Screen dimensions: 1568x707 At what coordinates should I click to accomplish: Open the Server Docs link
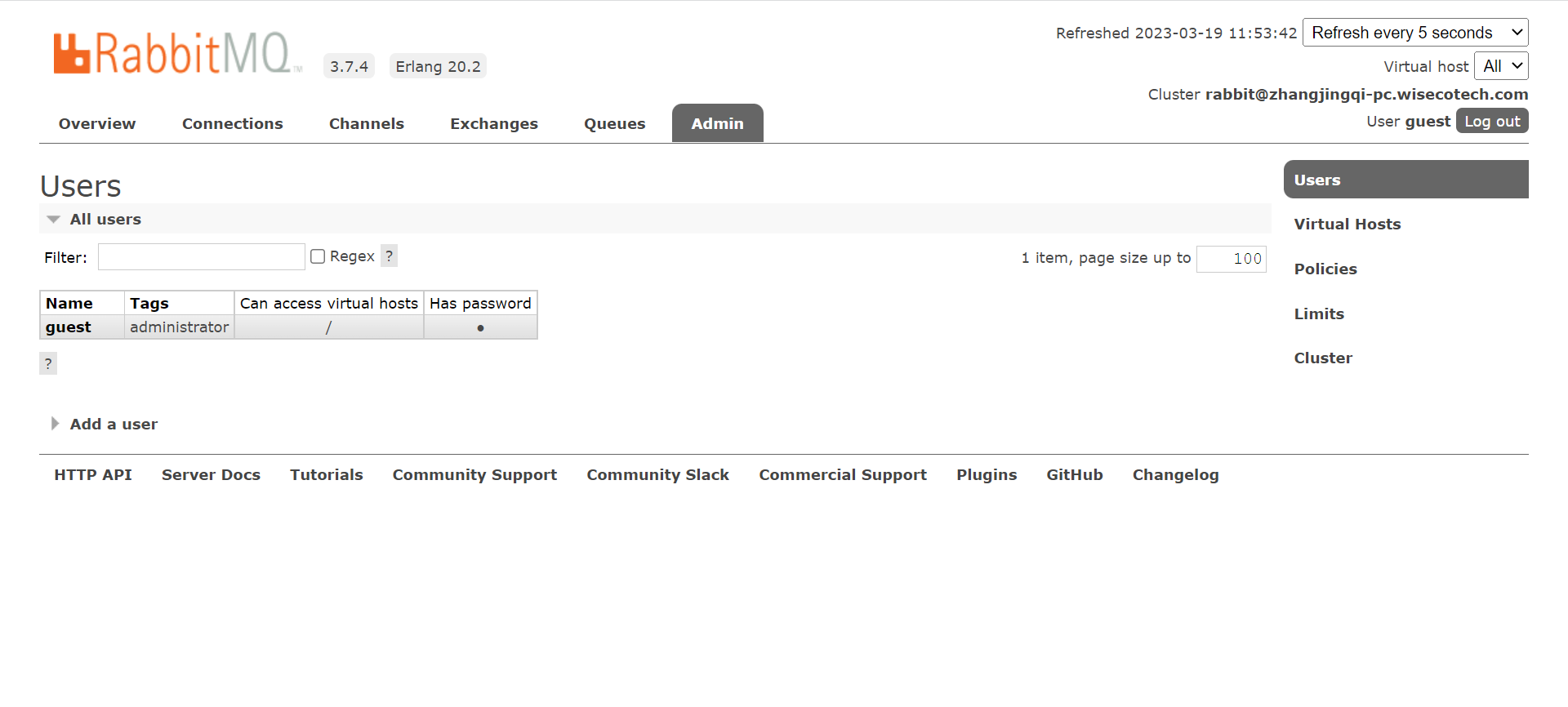click(x=211, y=474)
